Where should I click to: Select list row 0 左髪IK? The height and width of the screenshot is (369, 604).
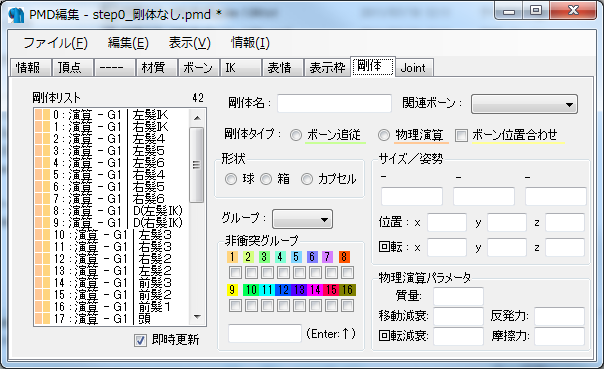pos(111,115)
